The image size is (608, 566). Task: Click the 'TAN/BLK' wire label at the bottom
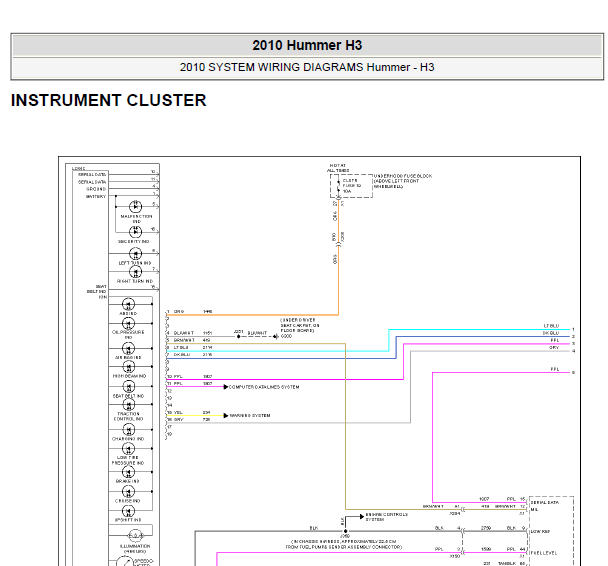[507, 563]
